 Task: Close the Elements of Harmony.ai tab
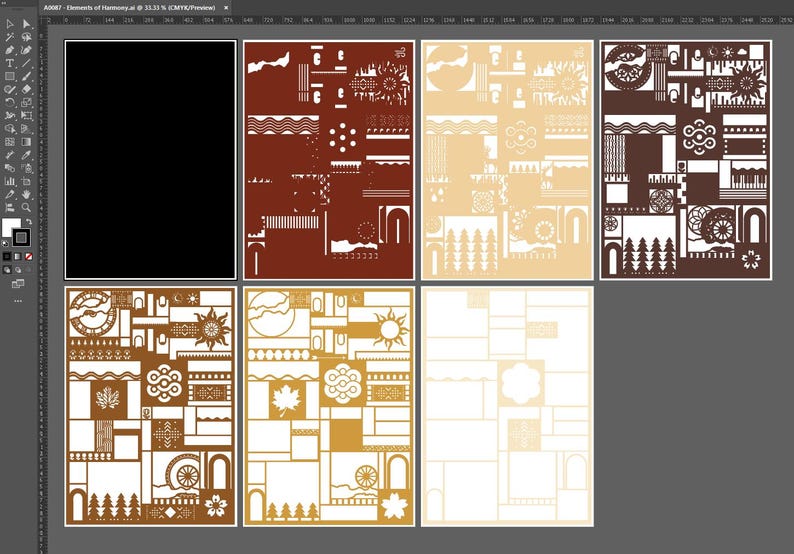click(x=226, y=8)
